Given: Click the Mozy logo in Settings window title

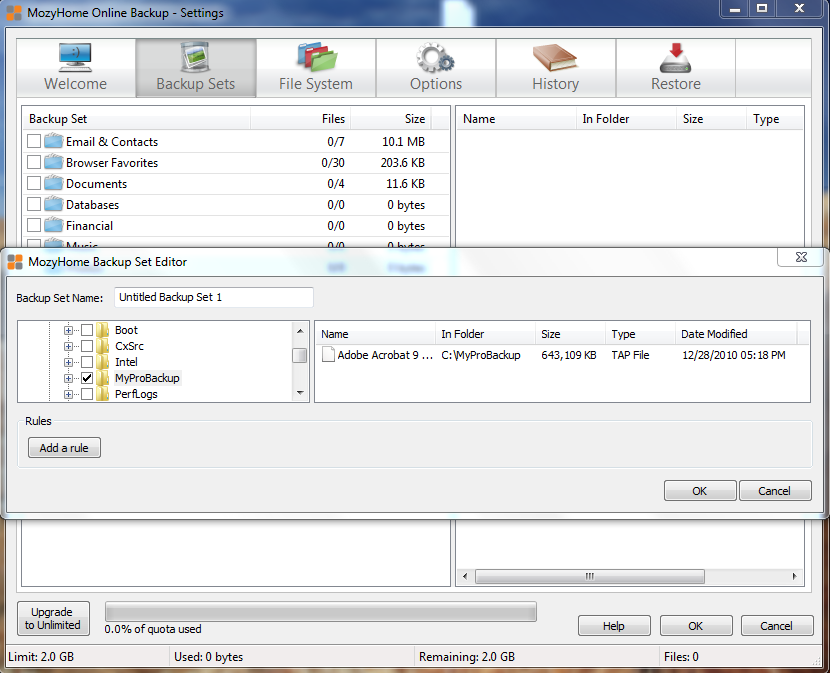Looking at the screenshot, I should point(14,13).
